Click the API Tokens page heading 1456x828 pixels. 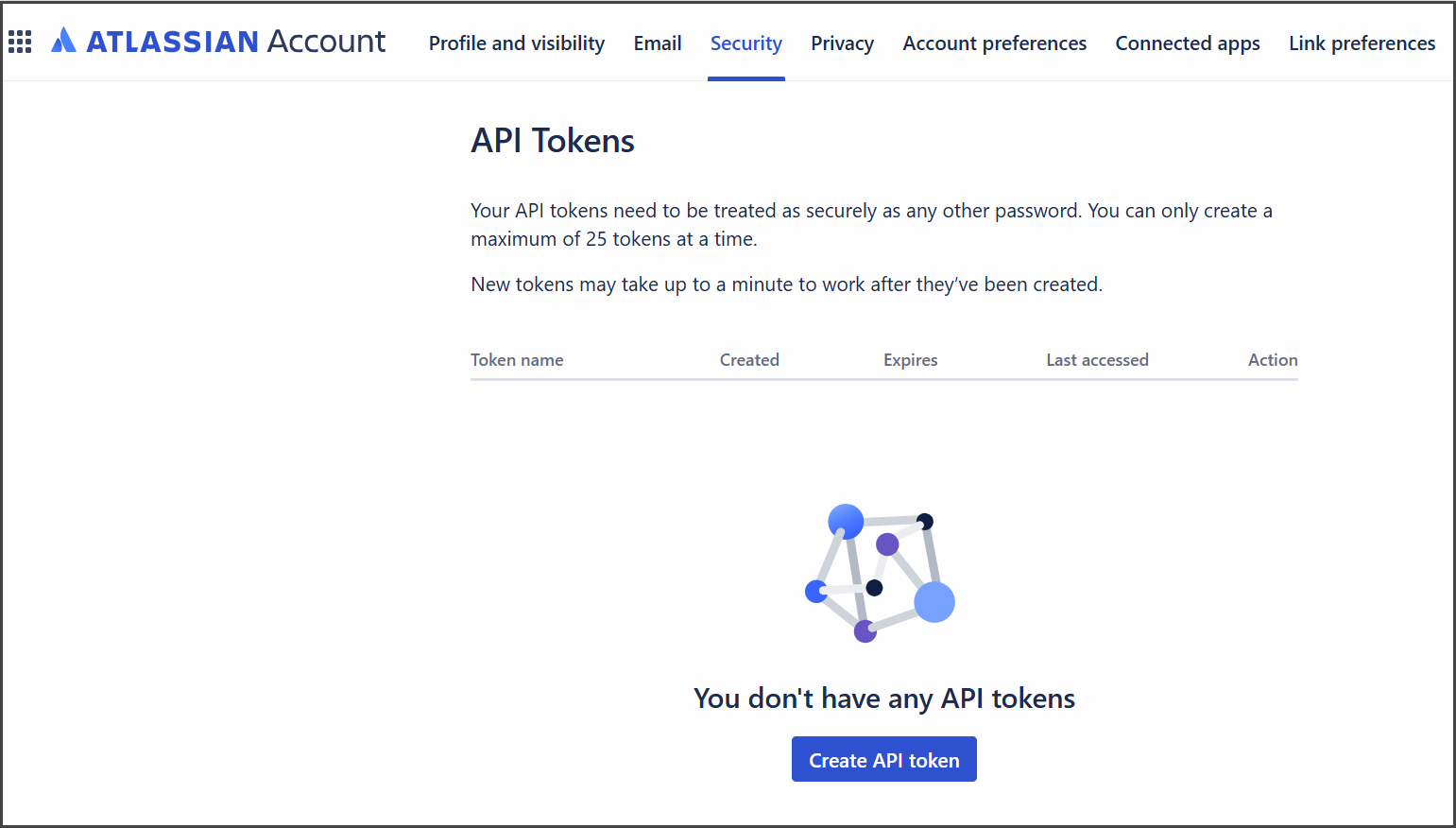553,141
